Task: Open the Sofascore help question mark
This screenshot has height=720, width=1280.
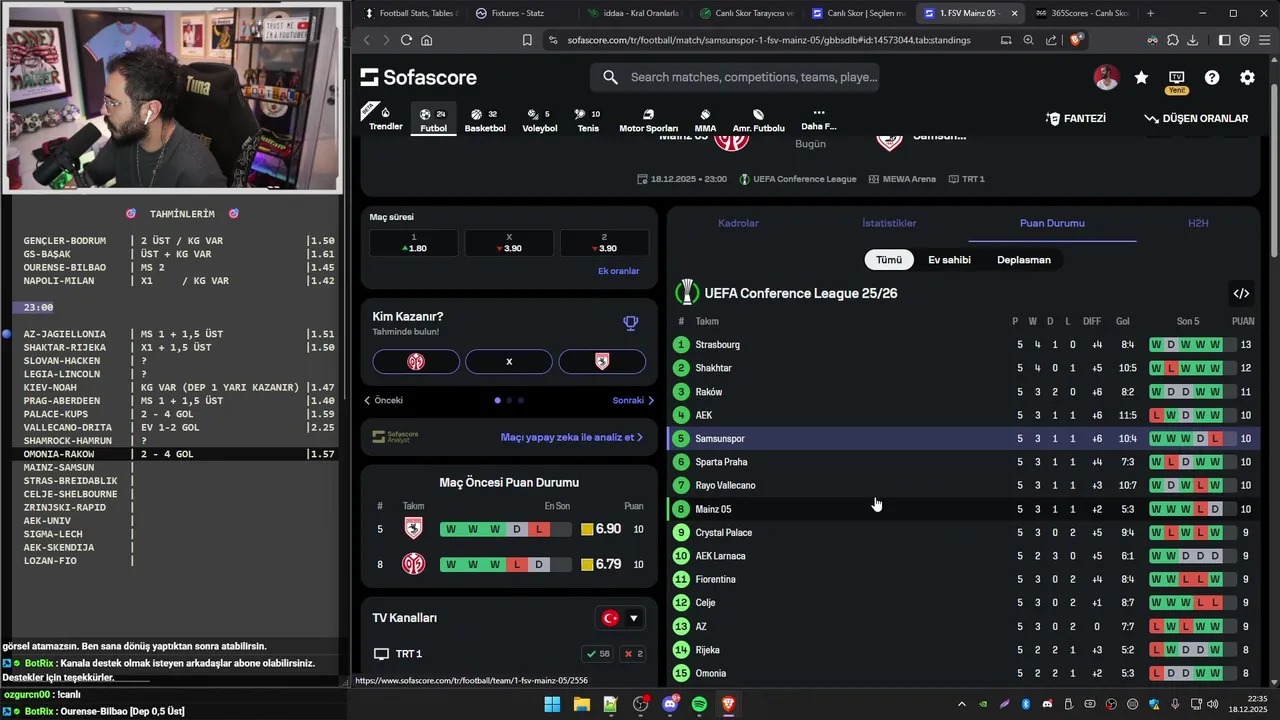Action: tap(1212, 78)
